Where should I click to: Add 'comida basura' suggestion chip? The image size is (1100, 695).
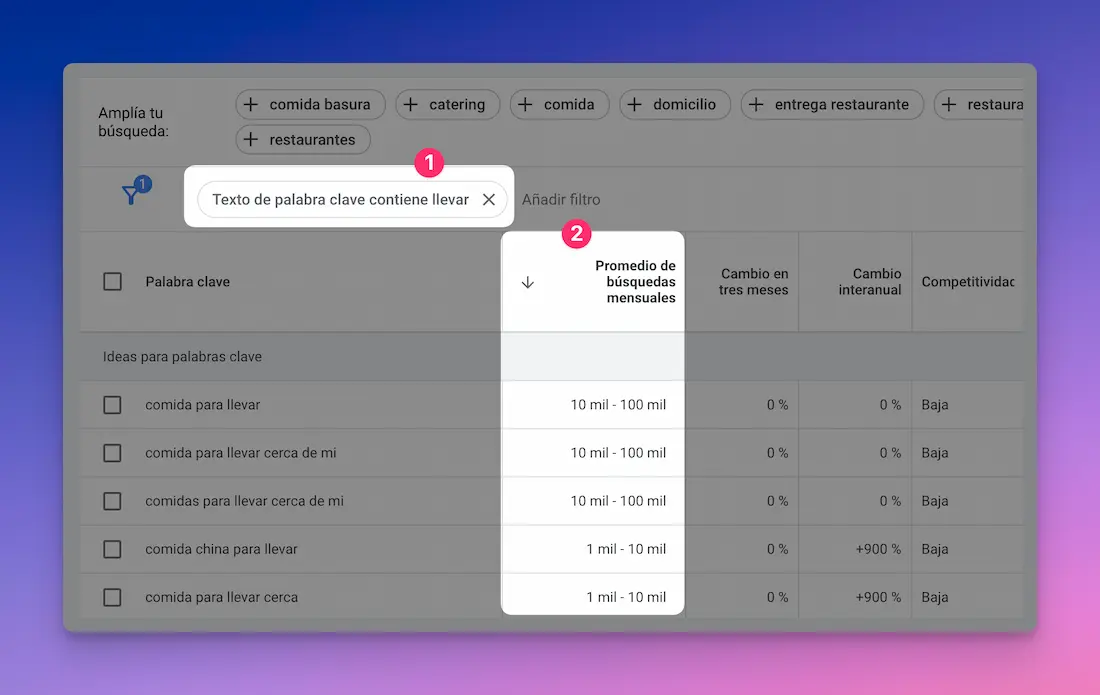307,104
